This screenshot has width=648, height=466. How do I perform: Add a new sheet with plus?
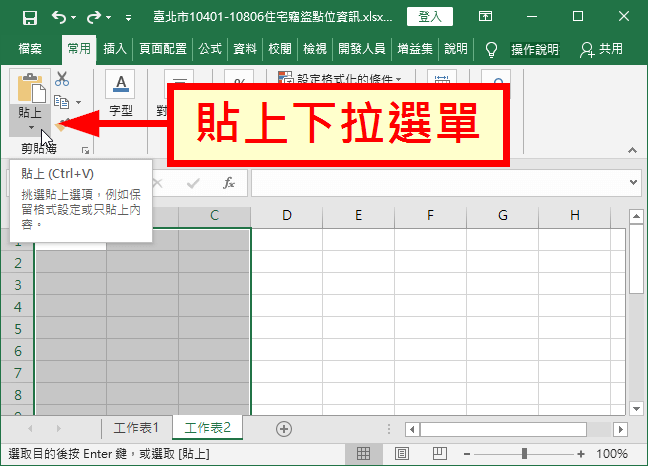(284, 429)
